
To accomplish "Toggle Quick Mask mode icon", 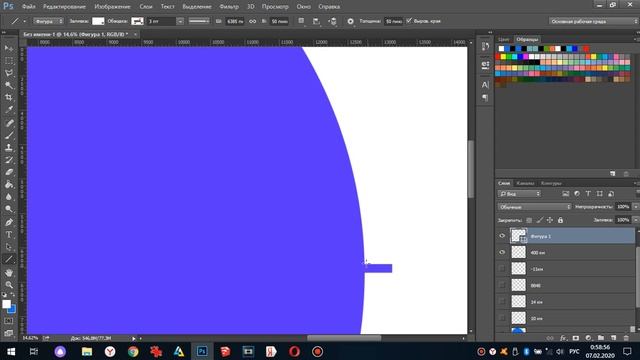I will (9, 321).
